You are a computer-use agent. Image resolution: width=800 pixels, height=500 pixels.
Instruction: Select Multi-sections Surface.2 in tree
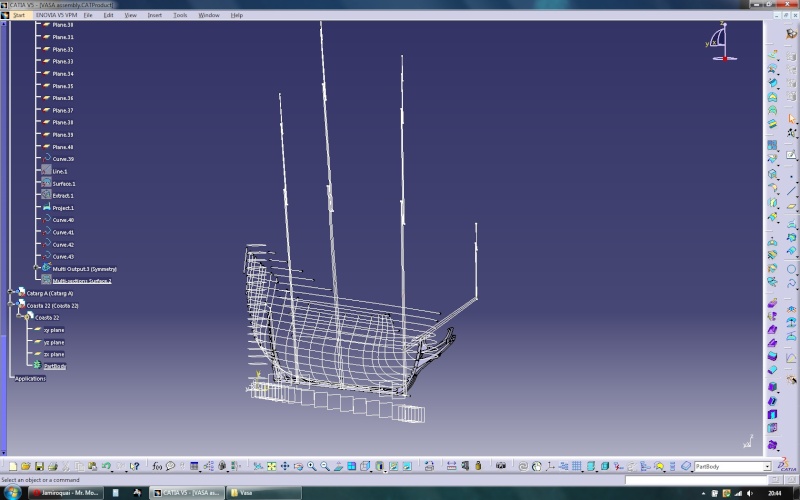pos(82,281)
